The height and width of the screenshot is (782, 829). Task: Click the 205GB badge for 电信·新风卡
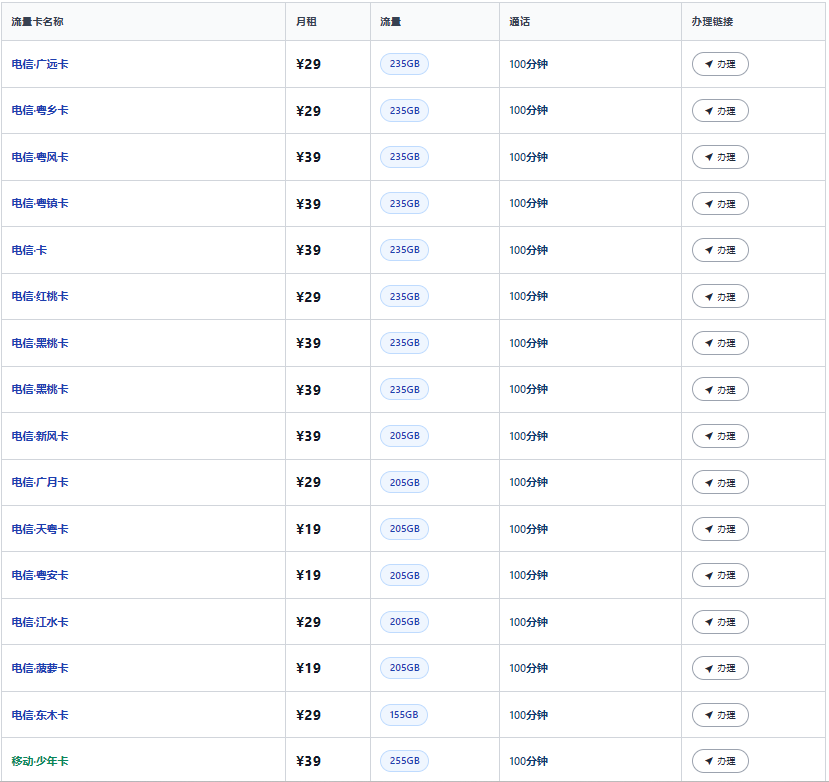pos(404,436)
